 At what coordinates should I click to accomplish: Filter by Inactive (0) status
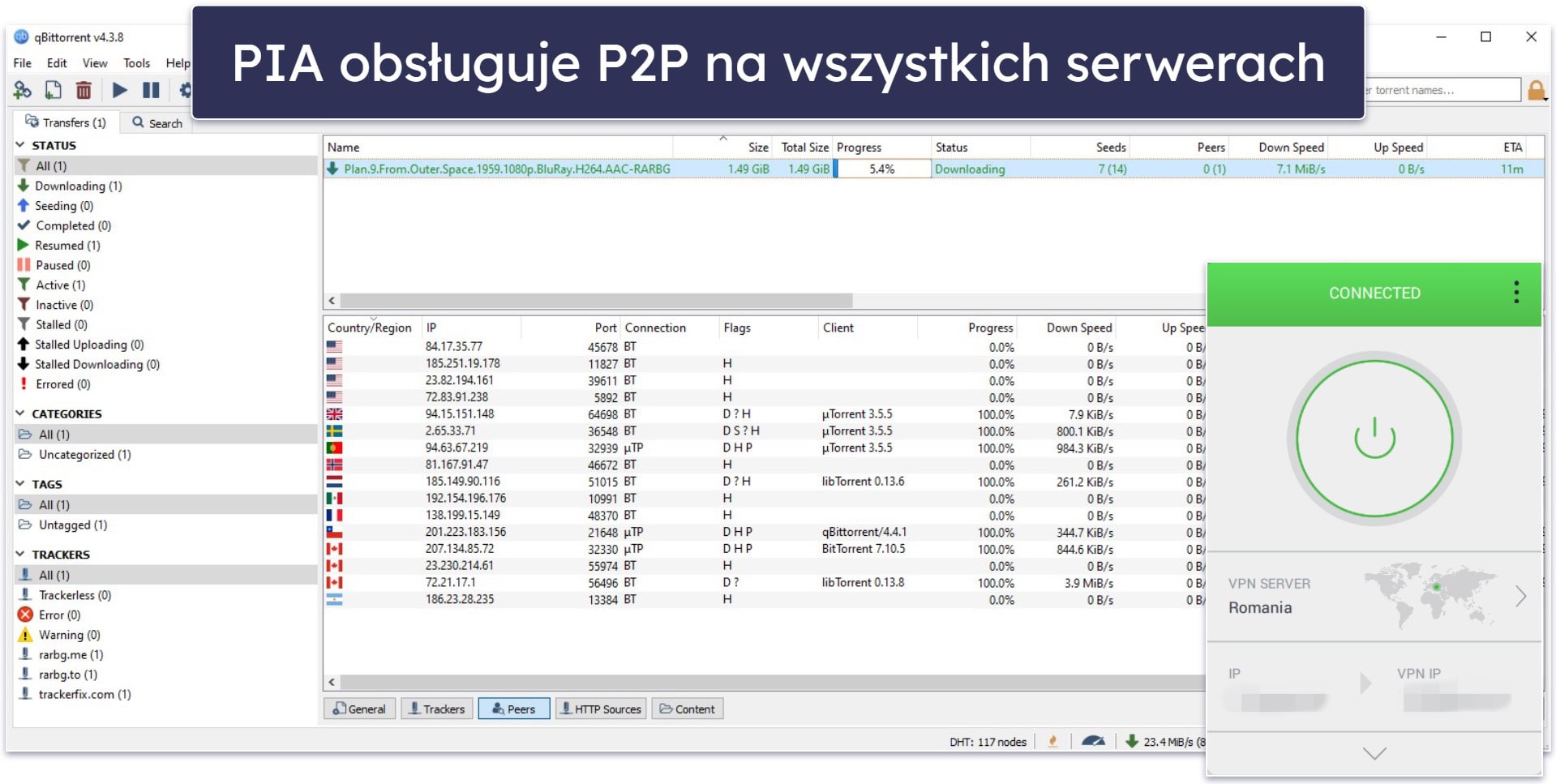[x=64, y=305]
